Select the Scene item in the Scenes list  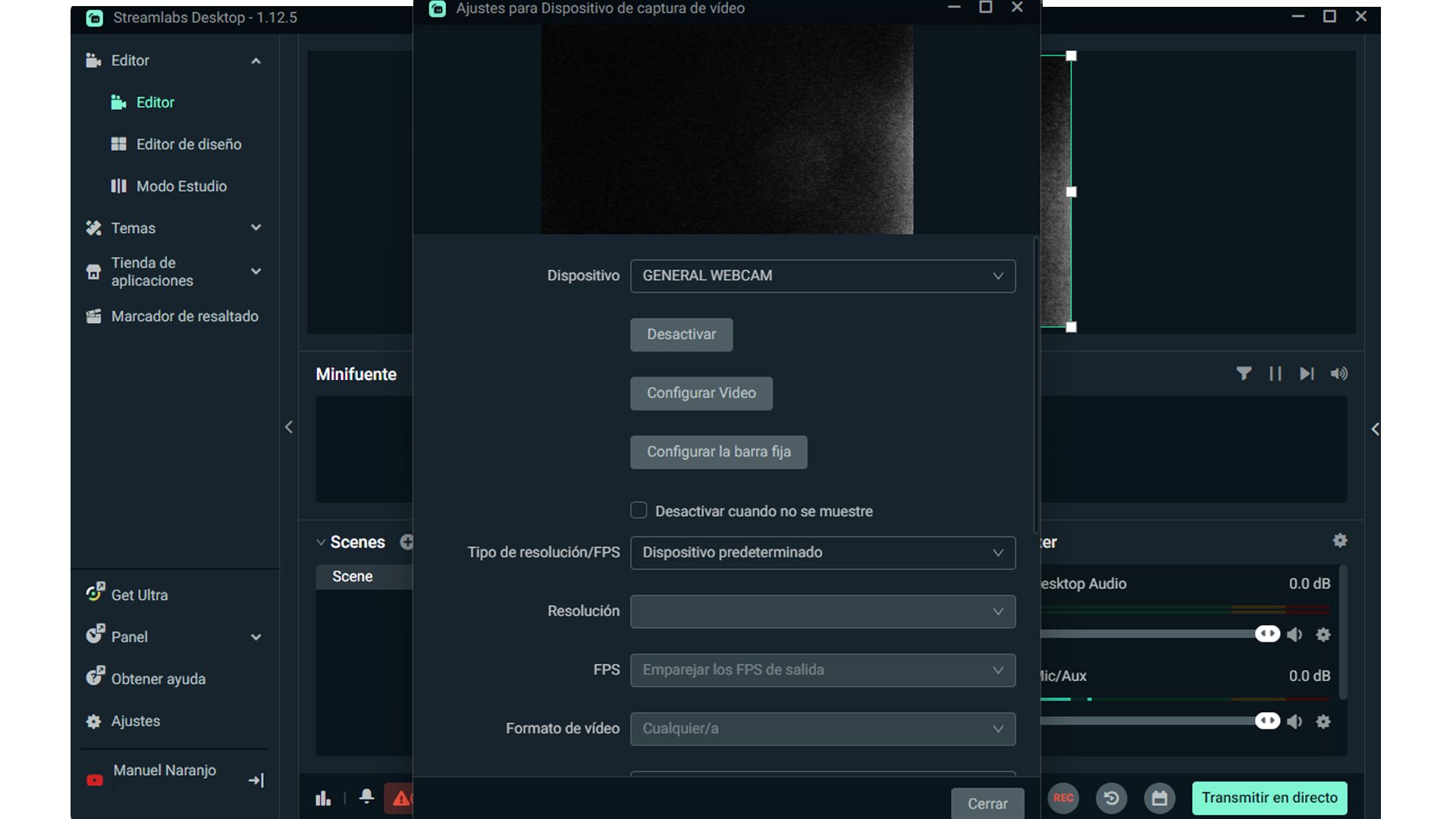[353, 576]
